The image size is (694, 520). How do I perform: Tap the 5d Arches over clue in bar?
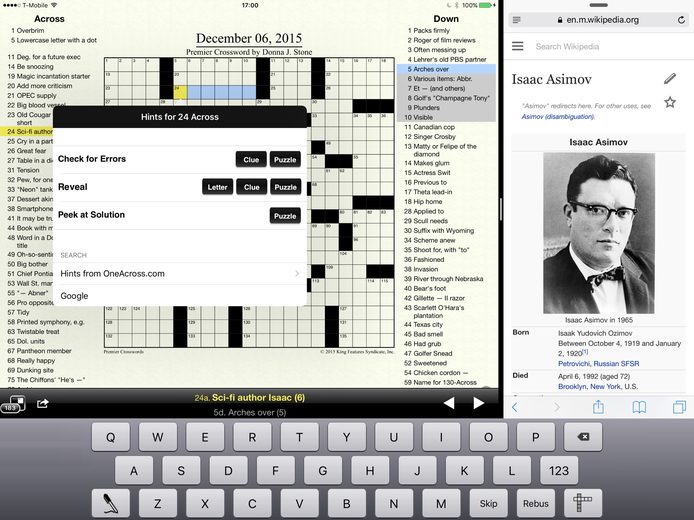(x=250, y=412)
